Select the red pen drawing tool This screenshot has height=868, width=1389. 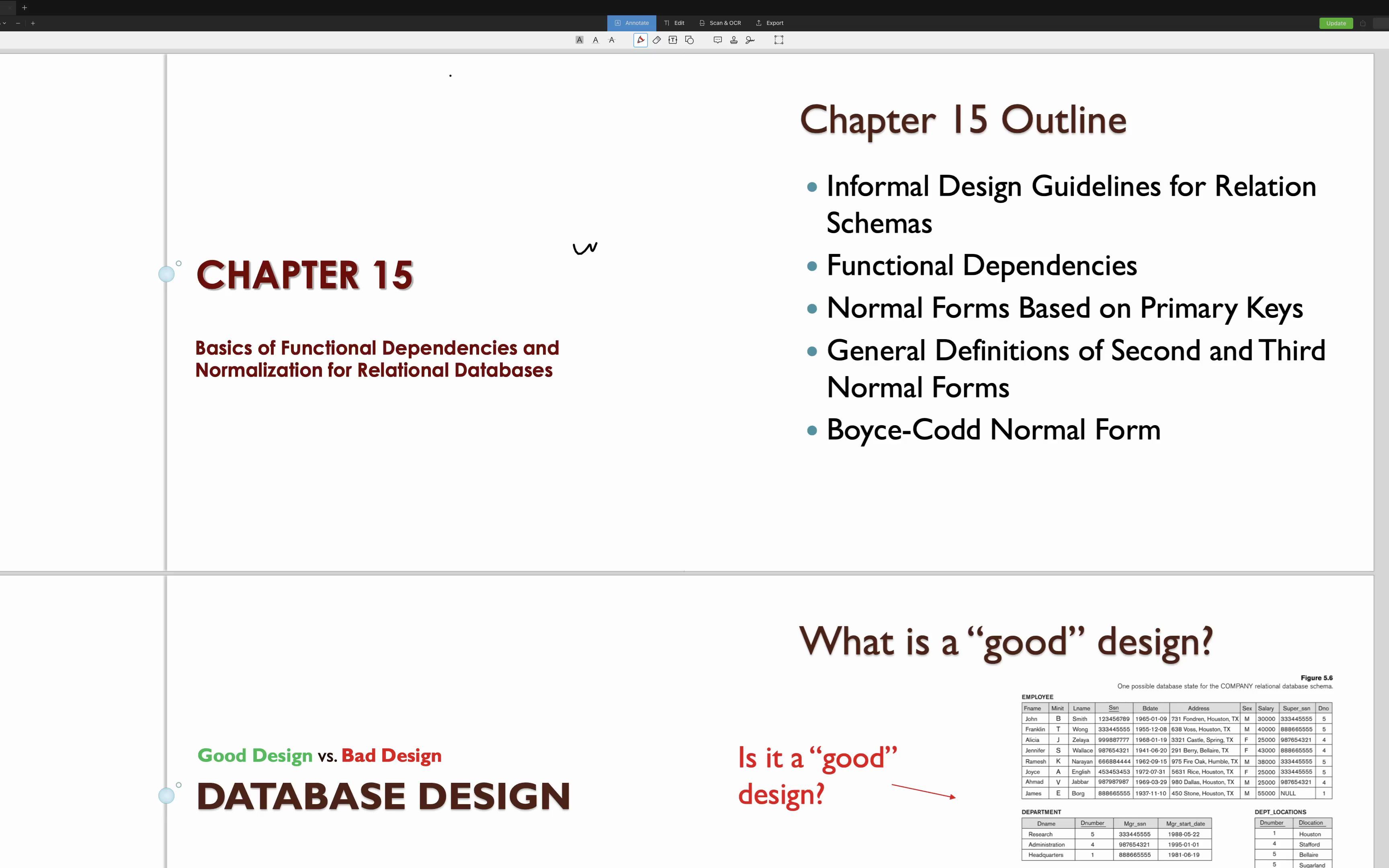coord(641,40)
